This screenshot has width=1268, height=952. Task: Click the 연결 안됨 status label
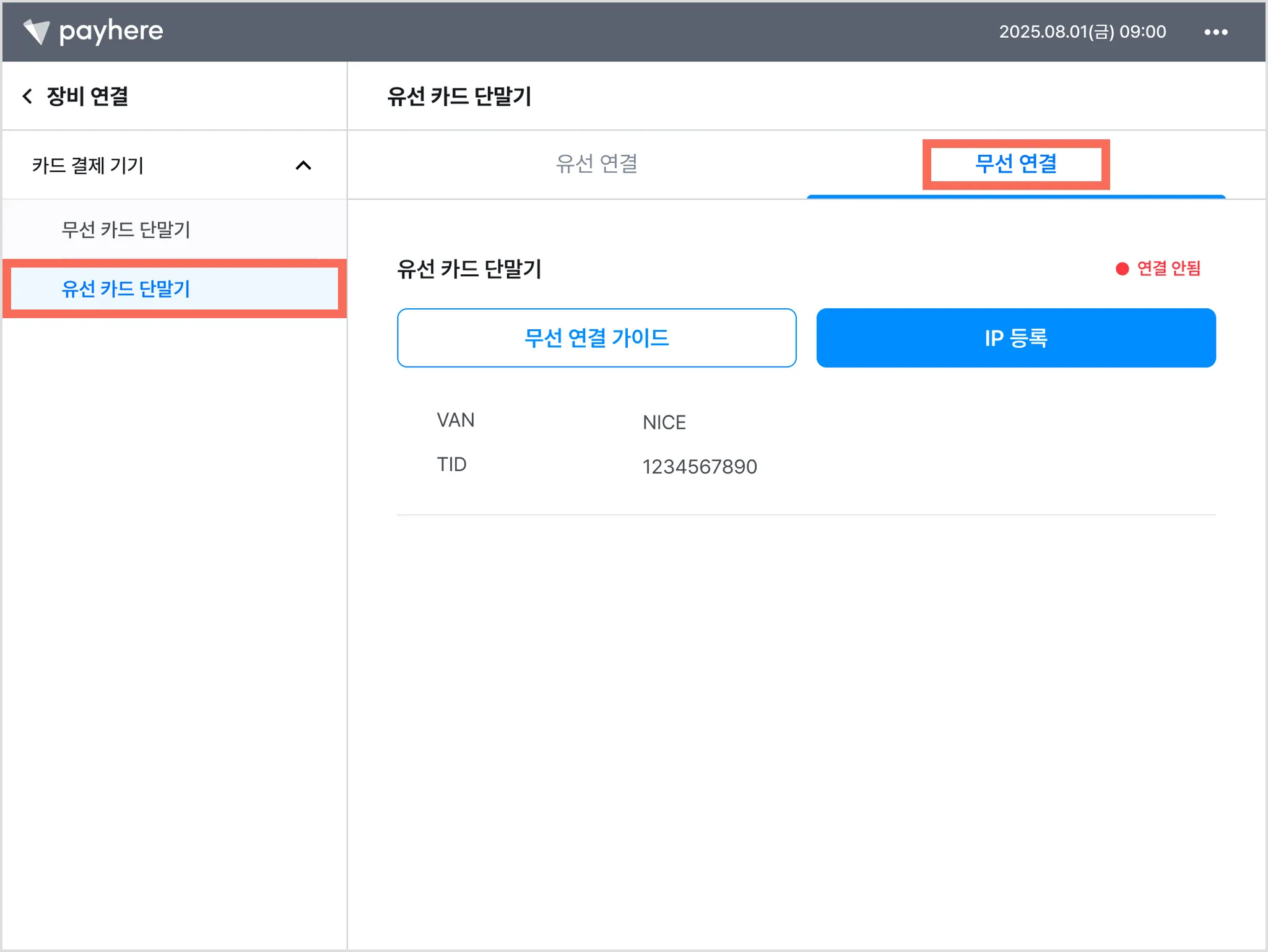[x=1168, y=268]
